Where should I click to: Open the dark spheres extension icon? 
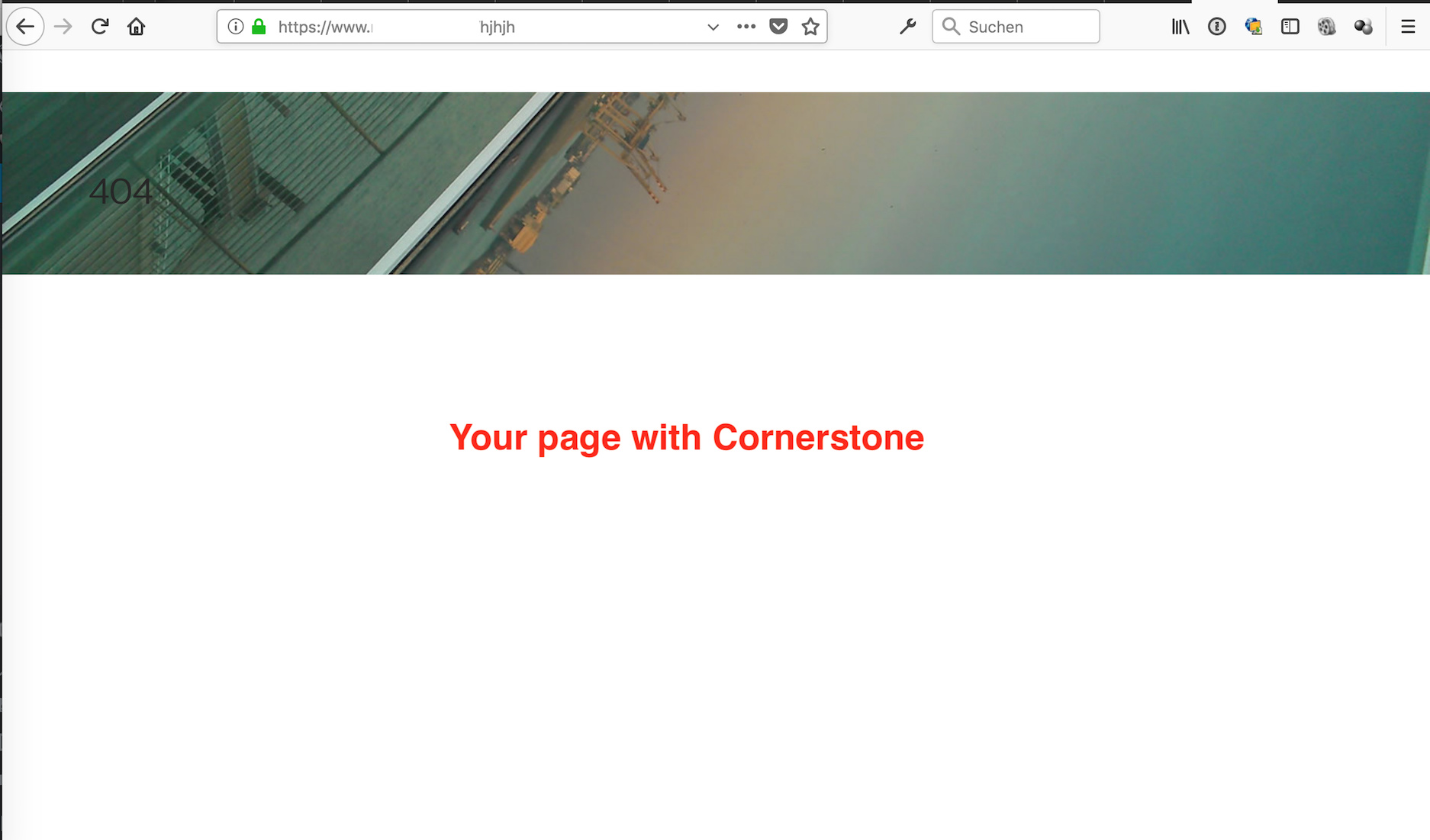point(1364,27)
